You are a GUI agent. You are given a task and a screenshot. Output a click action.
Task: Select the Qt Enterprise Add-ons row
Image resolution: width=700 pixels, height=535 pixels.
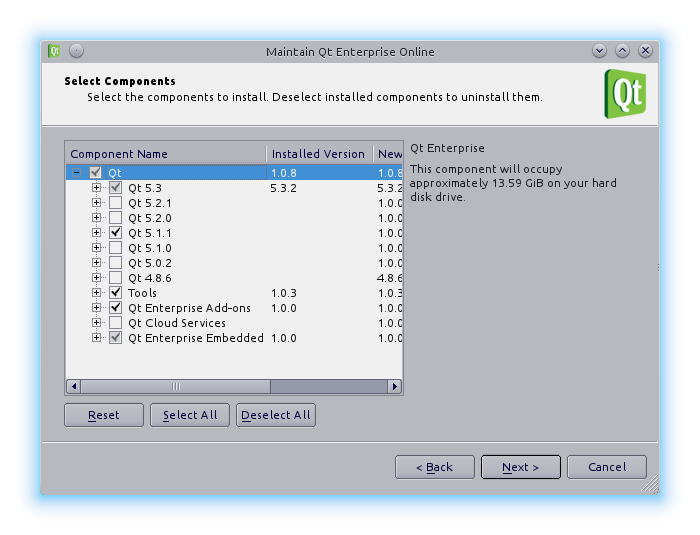189,308
